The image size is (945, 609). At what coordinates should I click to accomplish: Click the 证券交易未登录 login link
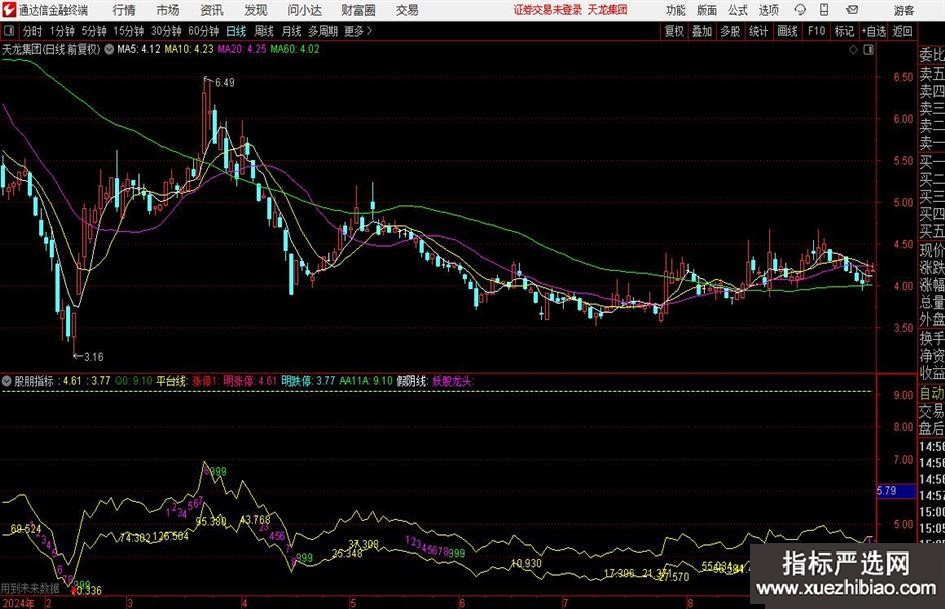[x=548, y=10]
